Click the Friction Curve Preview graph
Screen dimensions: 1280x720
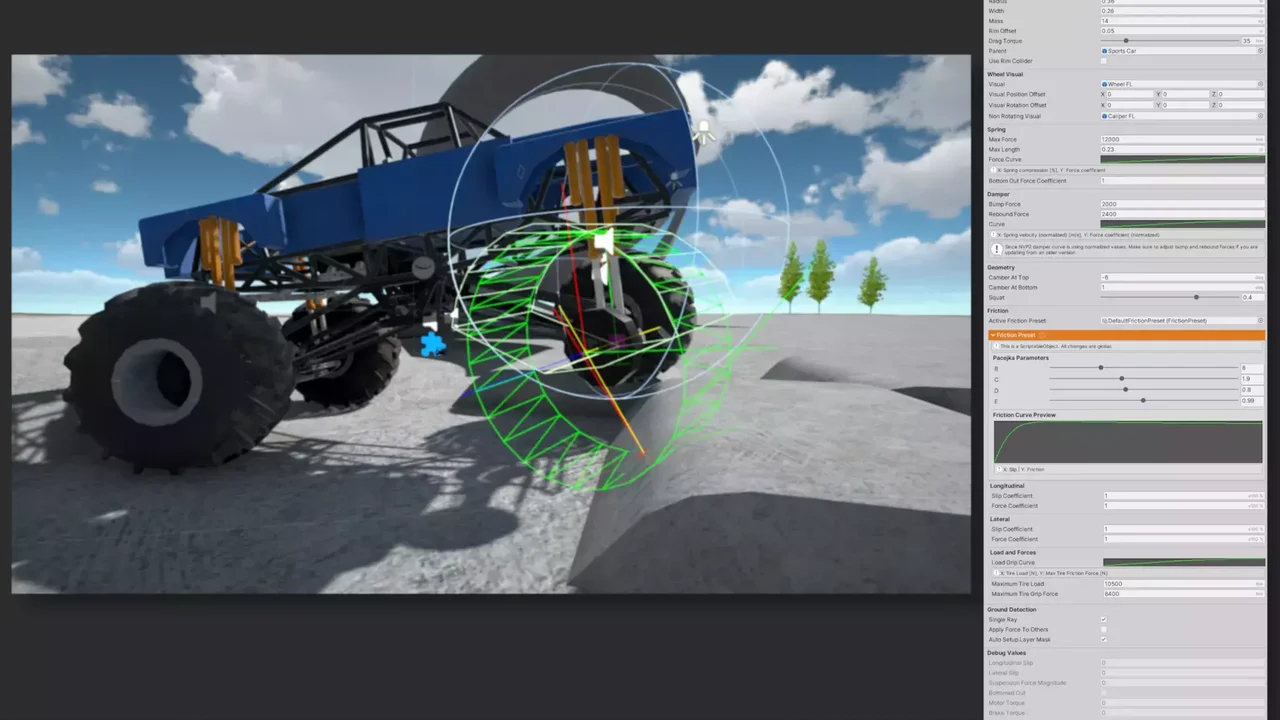pyautogui.click(x=1128, y=442)
